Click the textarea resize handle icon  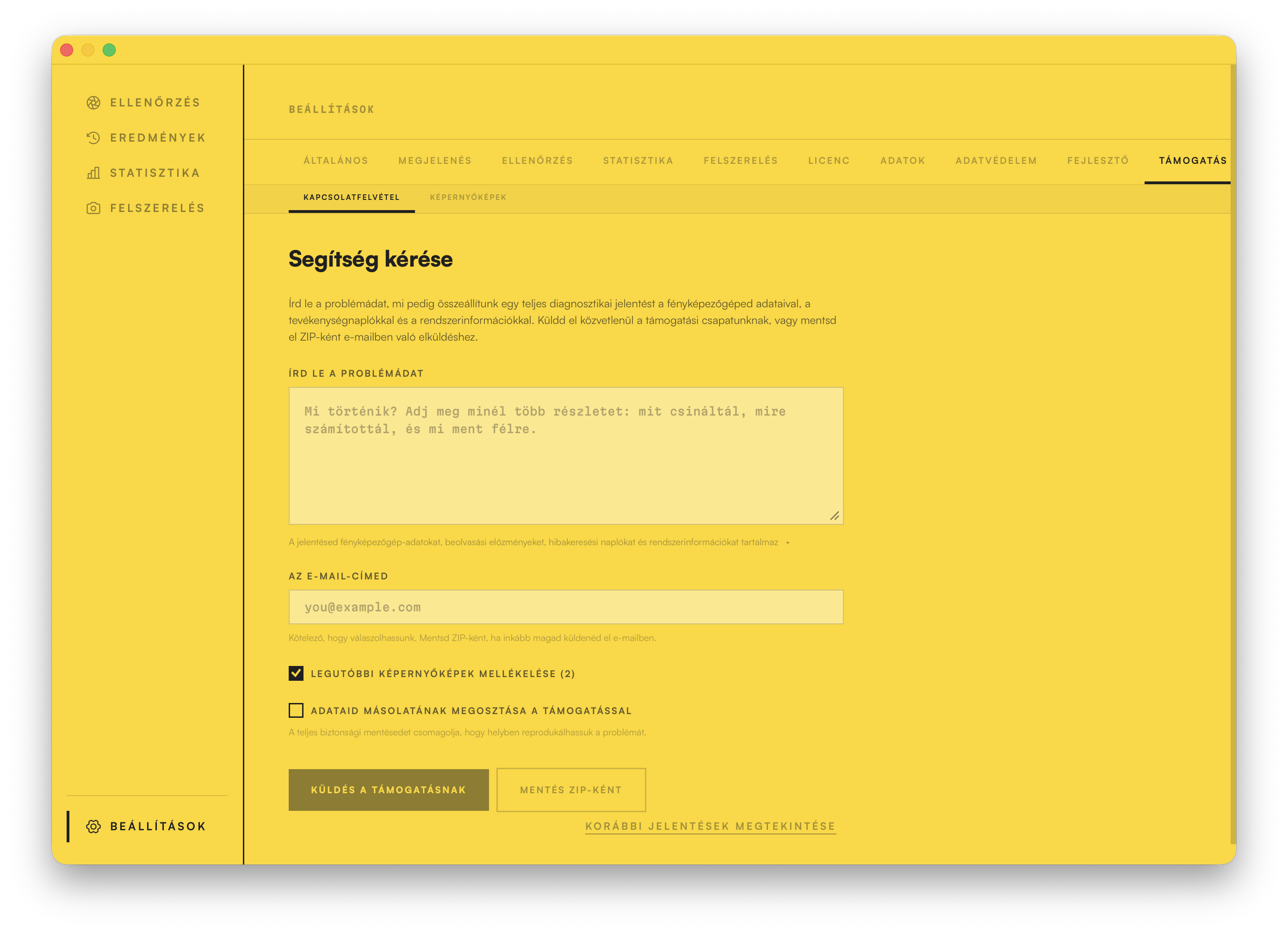point(834,516)
